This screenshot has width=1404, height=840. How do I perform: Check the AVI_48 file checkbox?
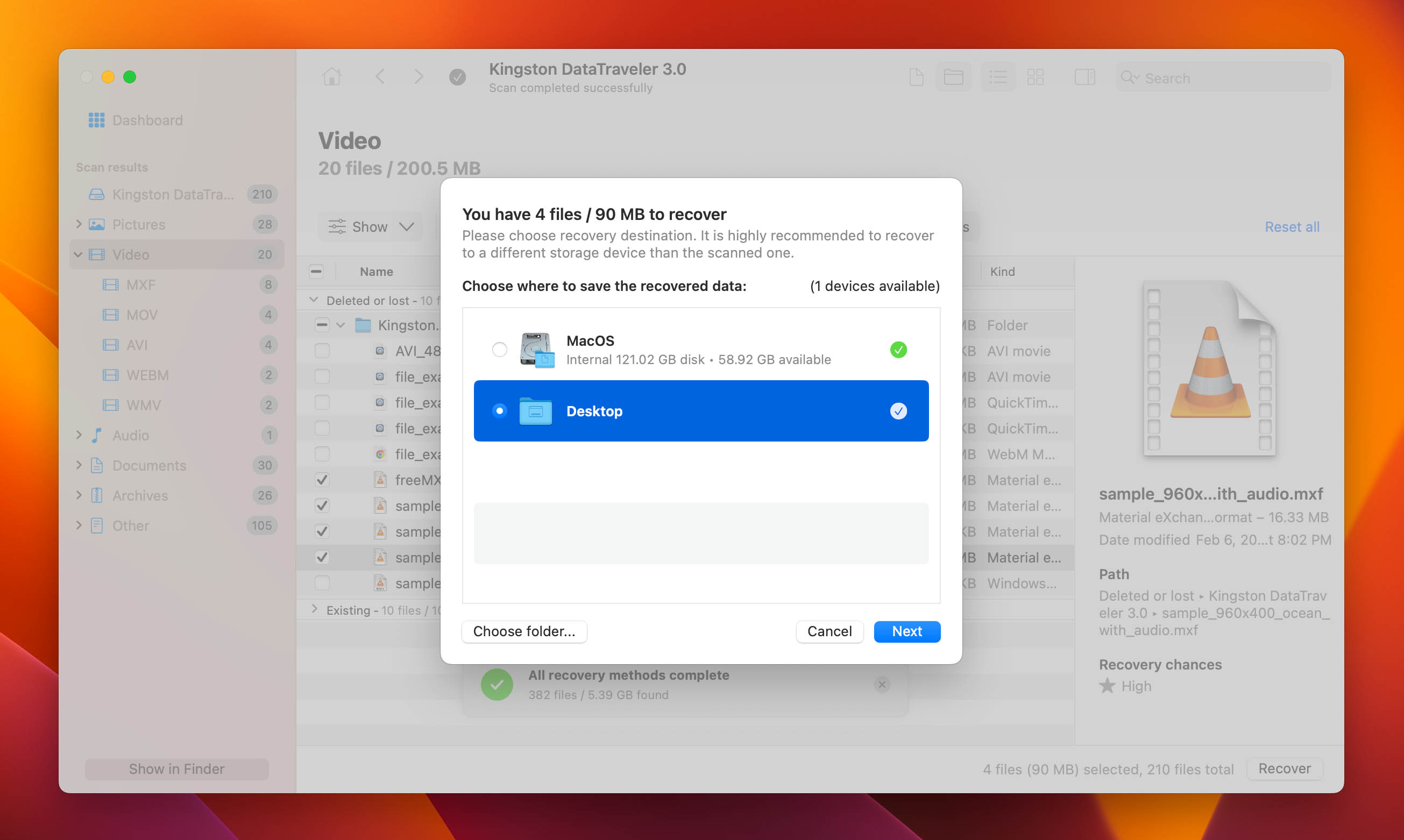(x=322, y=351)
